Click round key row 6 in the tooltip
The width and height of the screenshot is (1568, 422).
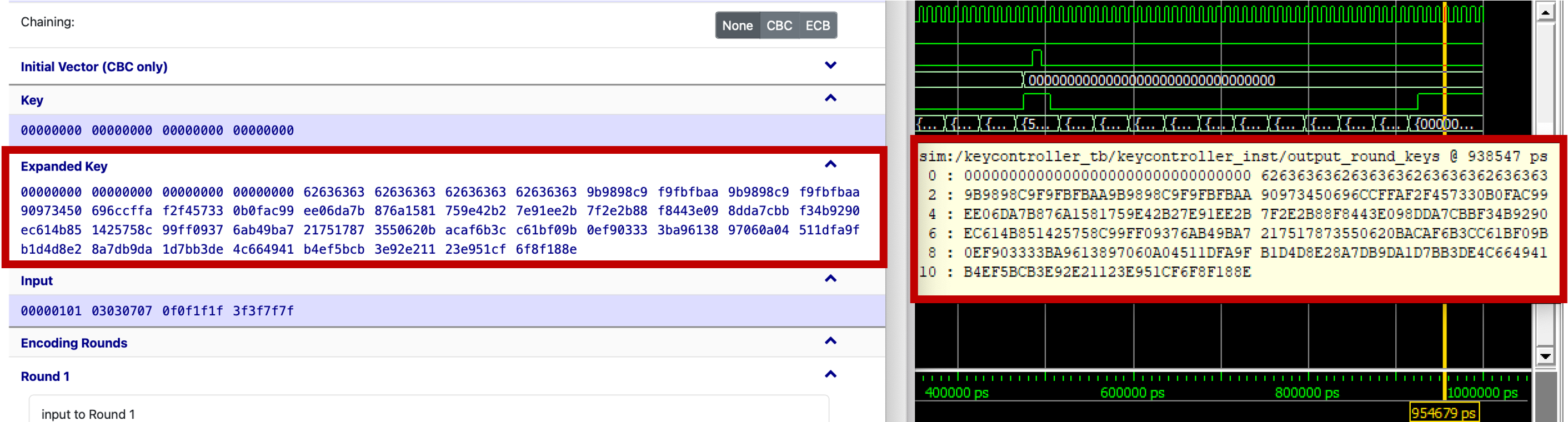tap(1238, 234)
